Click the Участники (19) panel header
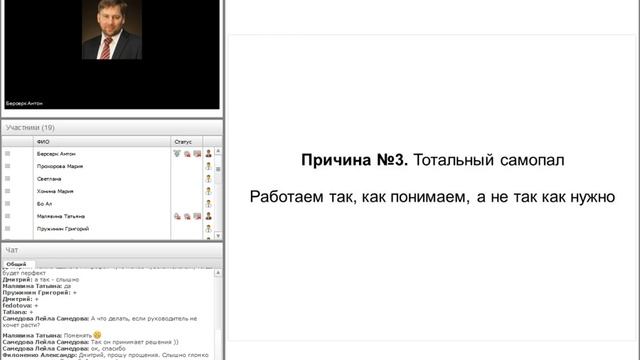The image size is (640, 360). [112, 128]
